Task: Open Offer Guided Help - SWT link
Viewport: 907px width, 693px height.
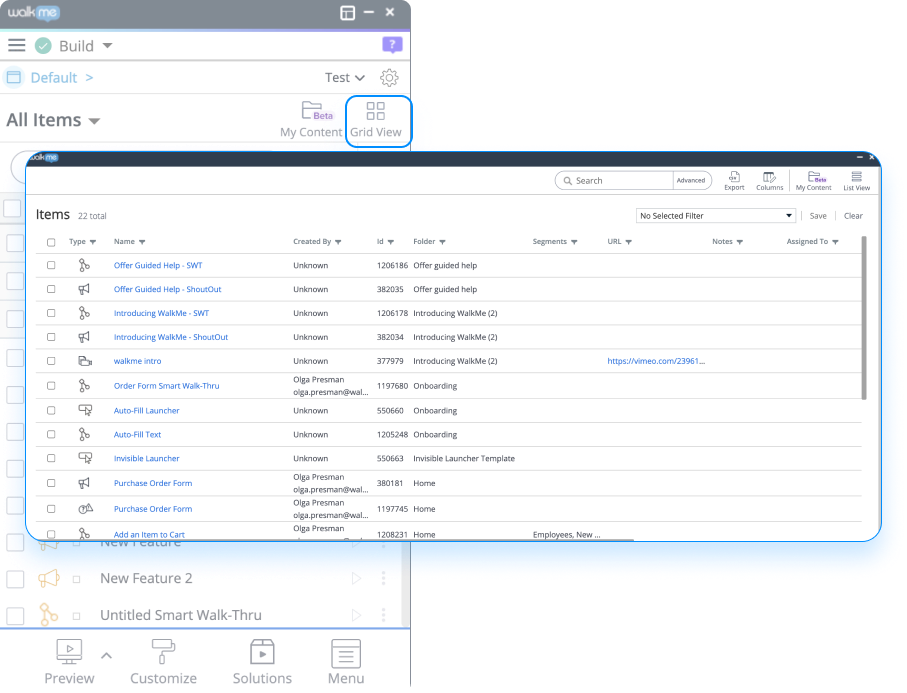Action: [158, 265]
